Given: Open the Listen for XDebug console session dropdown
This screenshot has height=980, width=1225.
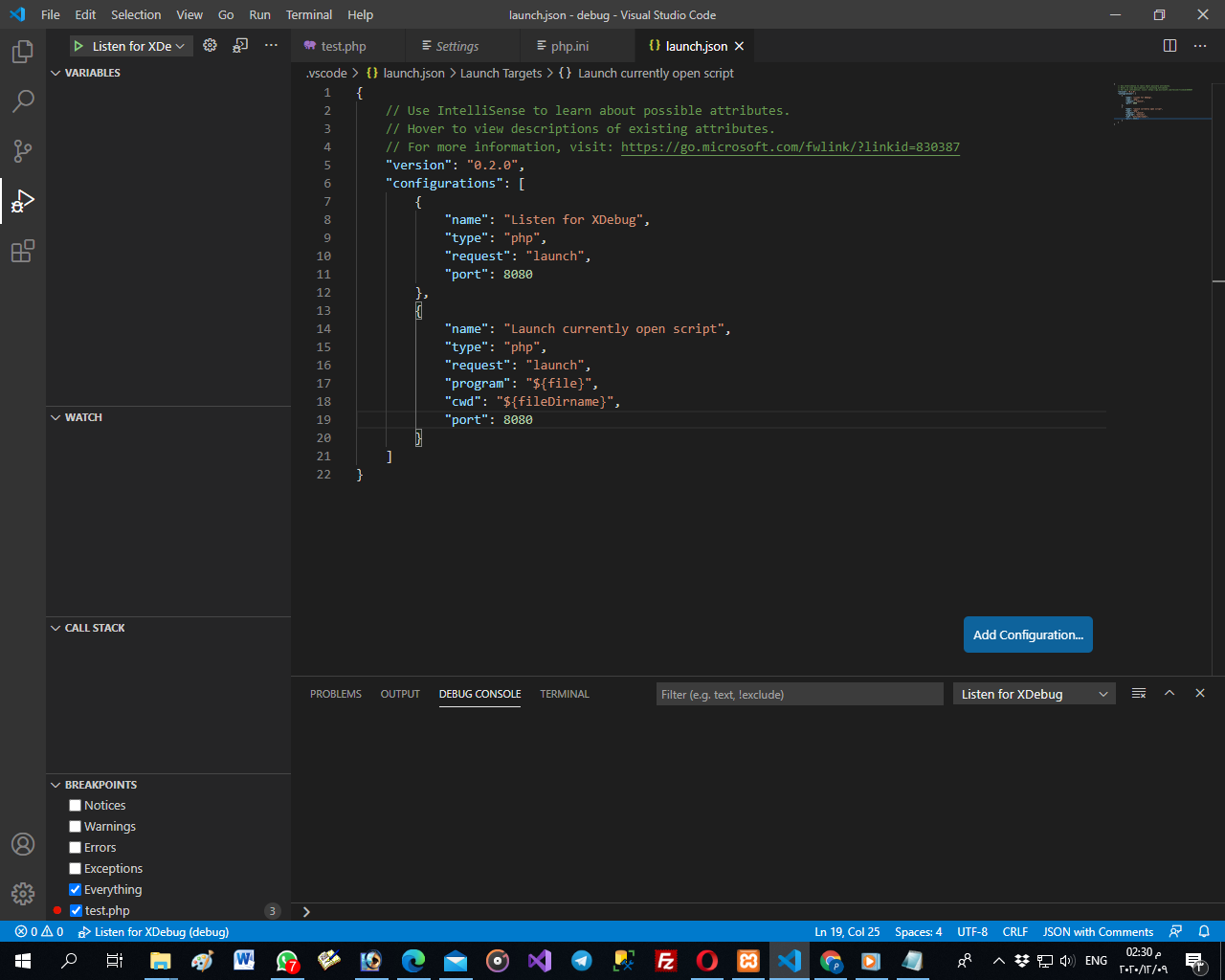Looking at the screenshot, I should (1034, 695).
